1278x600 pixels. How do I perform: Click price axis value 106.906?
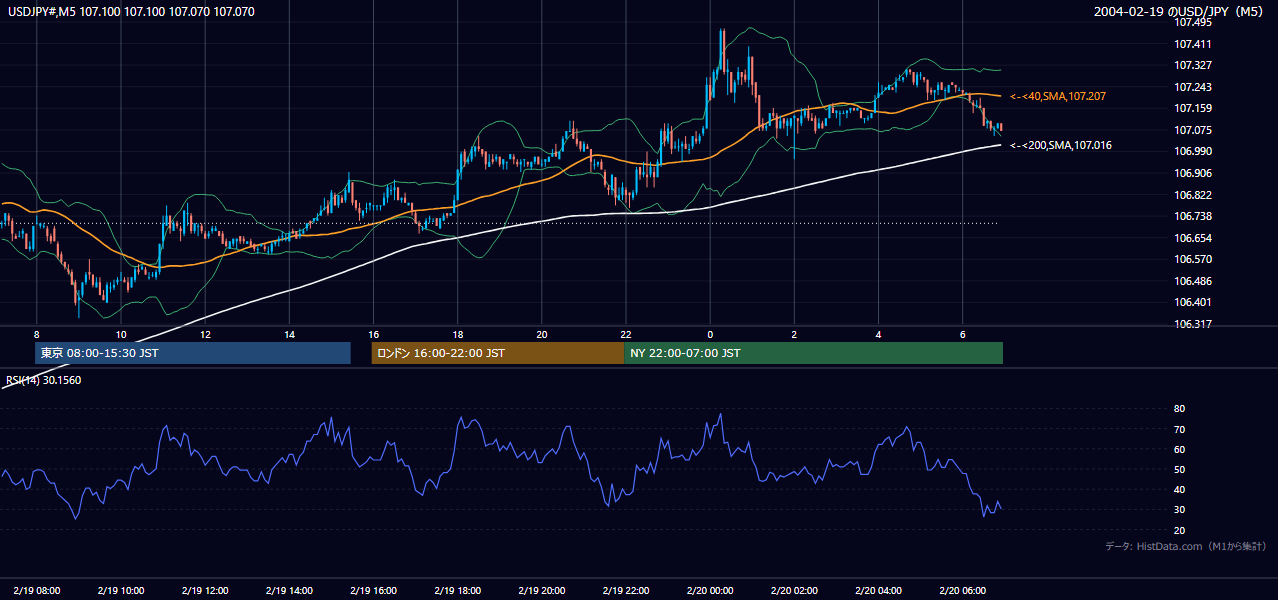click(1192, 173)
